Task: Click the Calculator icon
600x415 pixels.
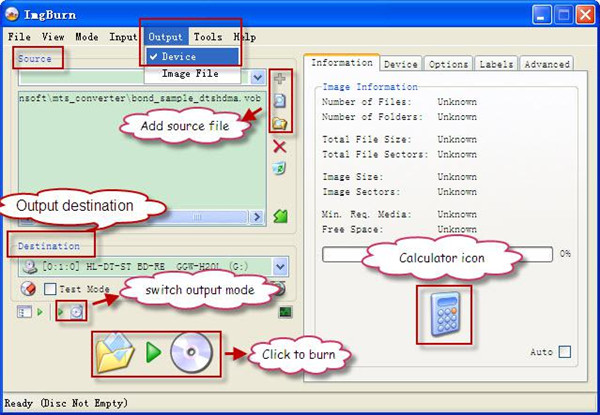Action: tap(444, 315)
